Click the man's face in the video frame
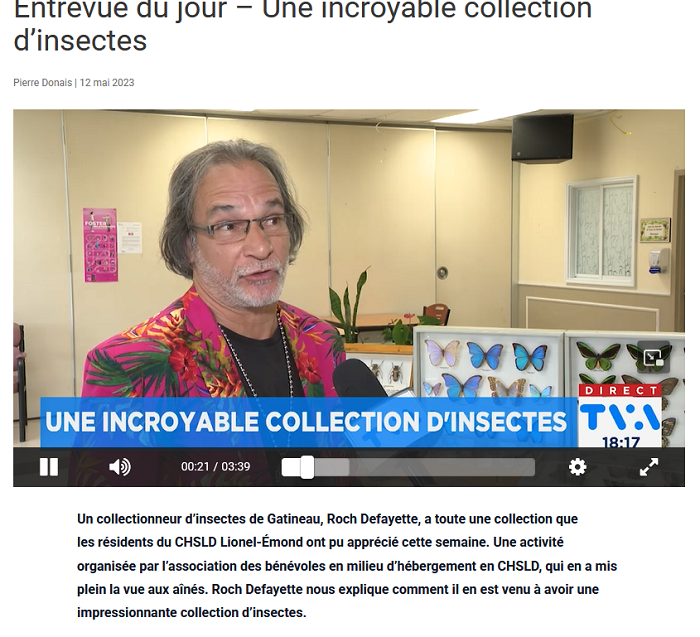This screenshot has height=637, width=700. coord(241,241)
